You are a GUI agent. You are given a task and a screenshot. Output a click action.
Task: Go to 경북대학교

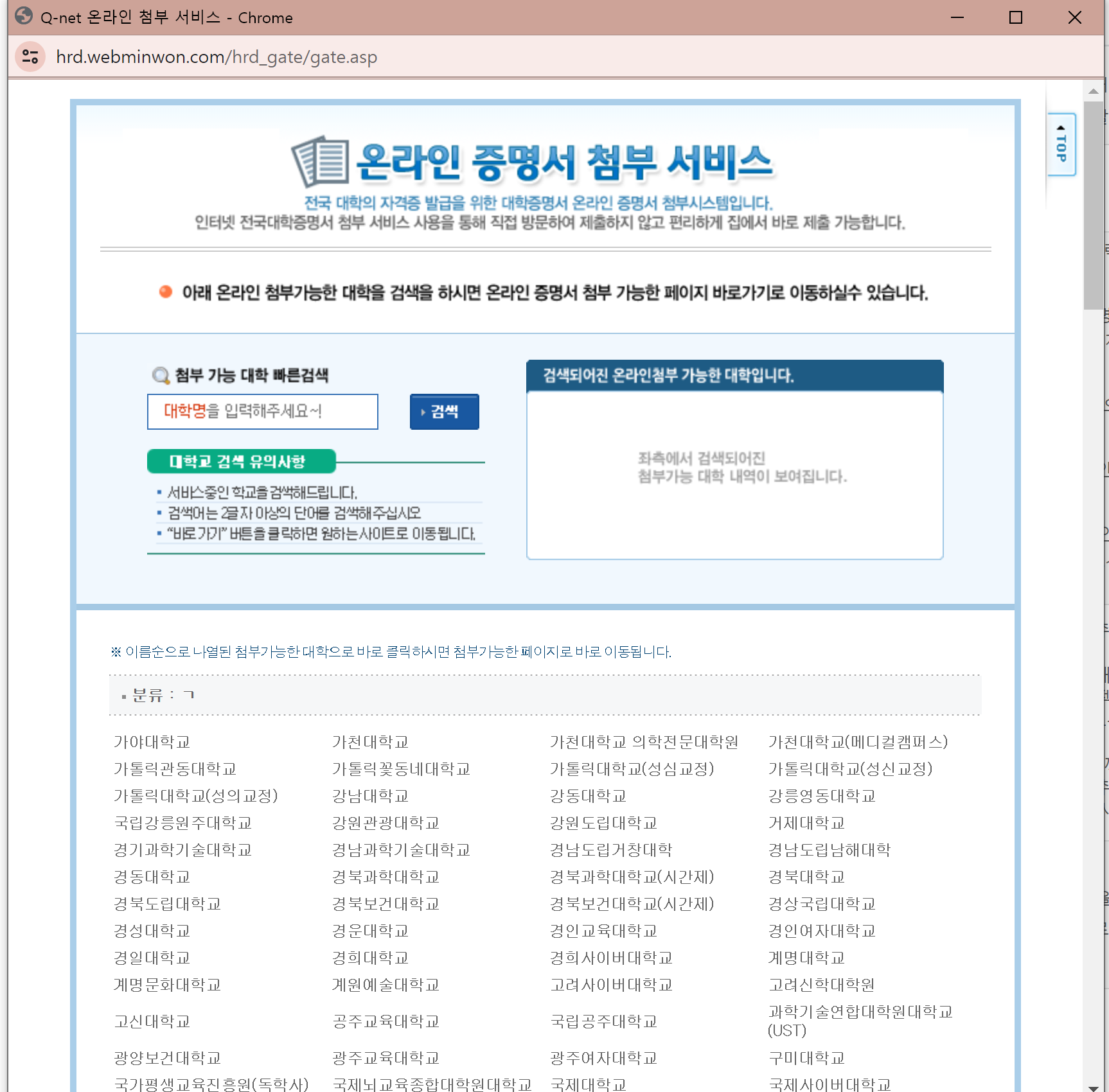coord(807,877)
